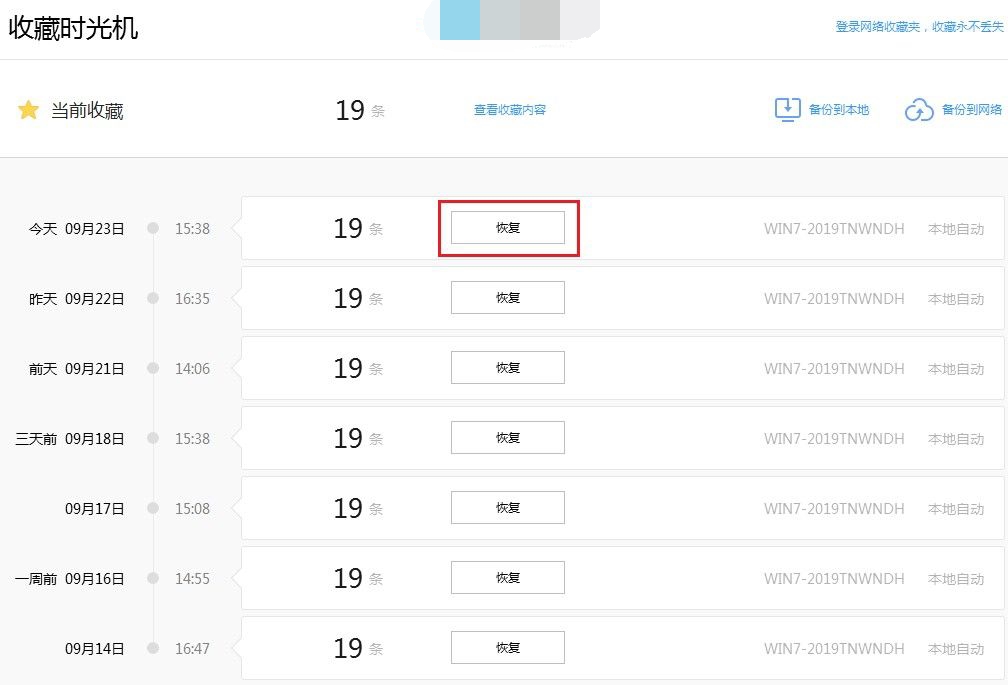This screenshot has width=1008, height=685.
Task: Click the yellow star favorites icon
Action: pyautogui.click(x=28, y=110)
